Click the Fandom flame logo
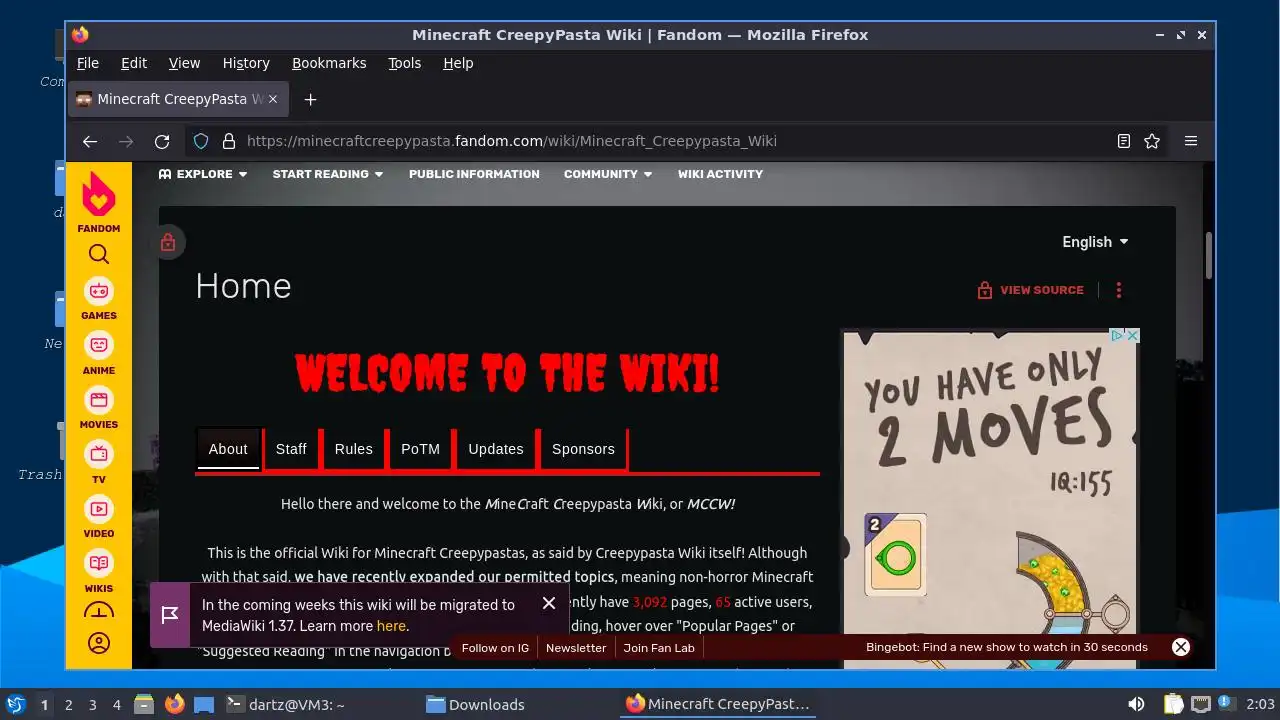 coord(99,195)
